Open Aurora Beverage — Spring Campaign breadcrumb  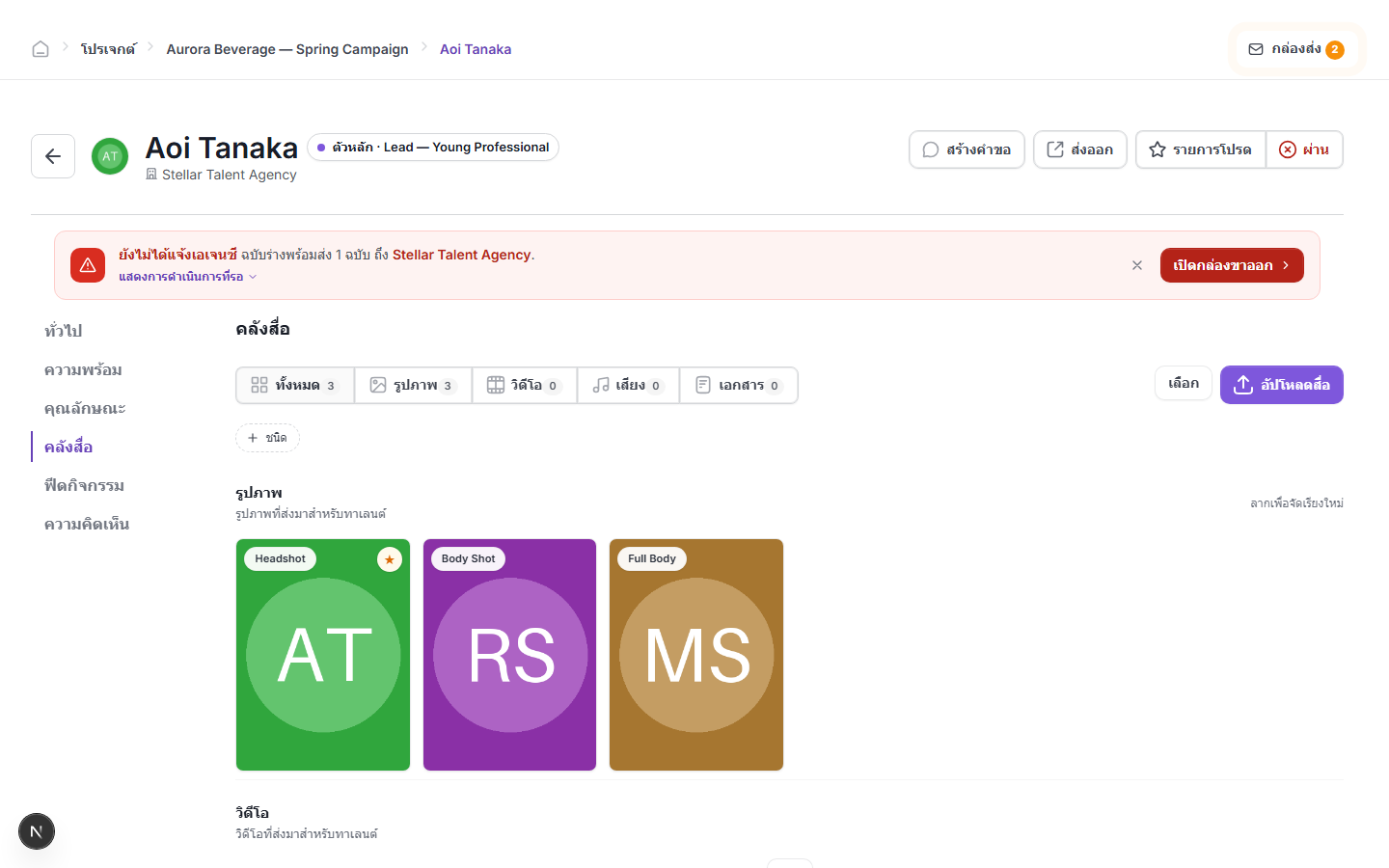click(x=287, y=49)
